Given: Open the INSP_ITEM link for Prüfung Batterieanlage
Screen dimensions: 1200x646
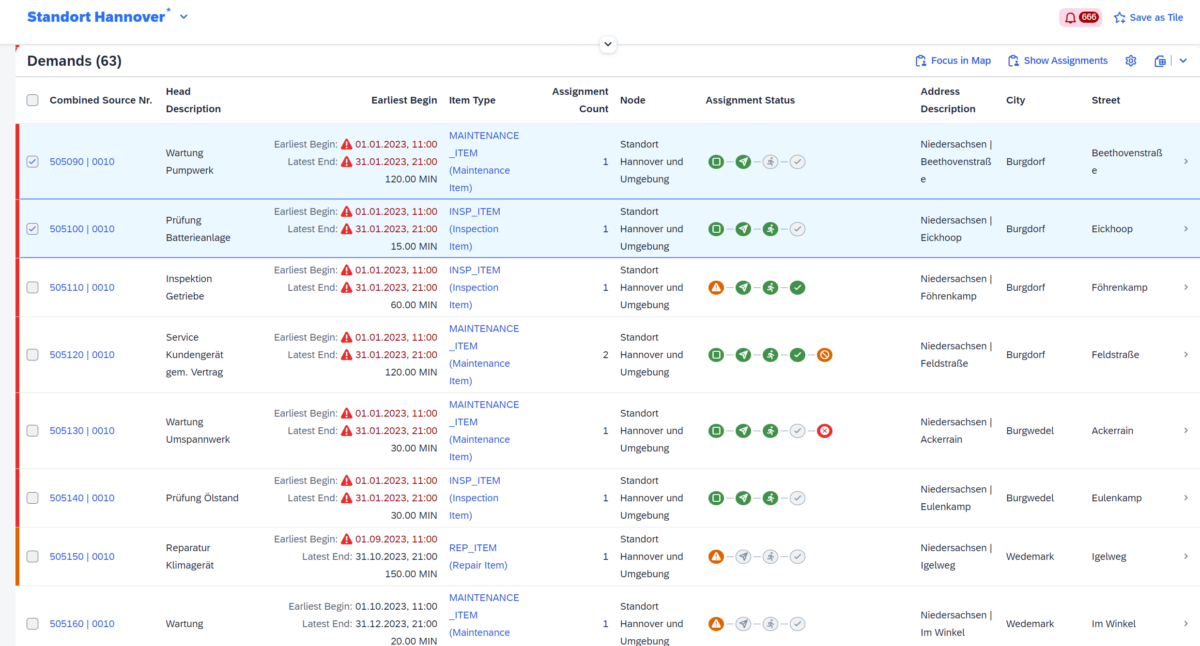Looking at the screenshot, I should [474, 211].
